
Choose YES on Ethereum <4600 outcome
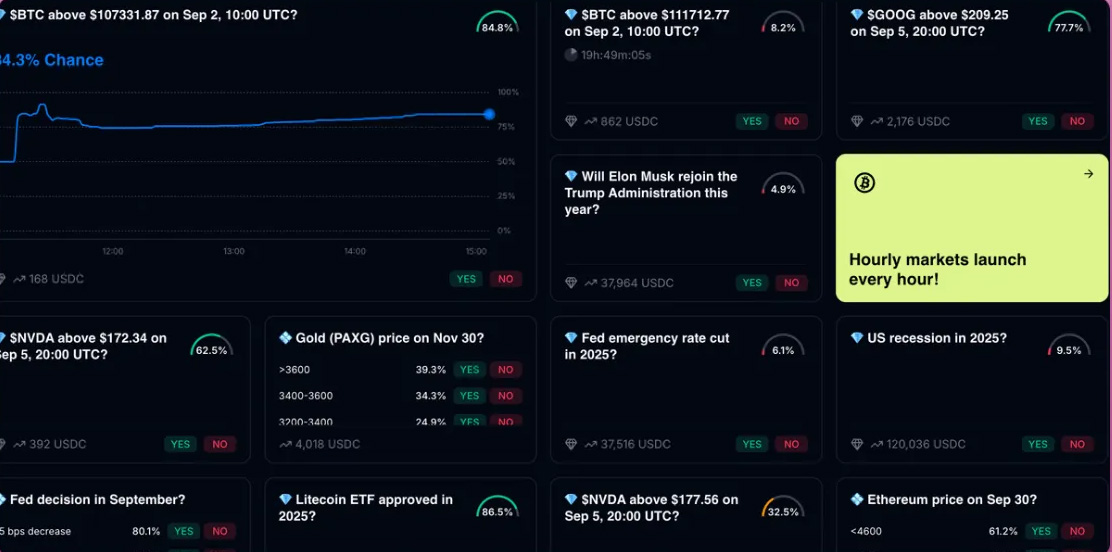click(x=1041, y=531)
